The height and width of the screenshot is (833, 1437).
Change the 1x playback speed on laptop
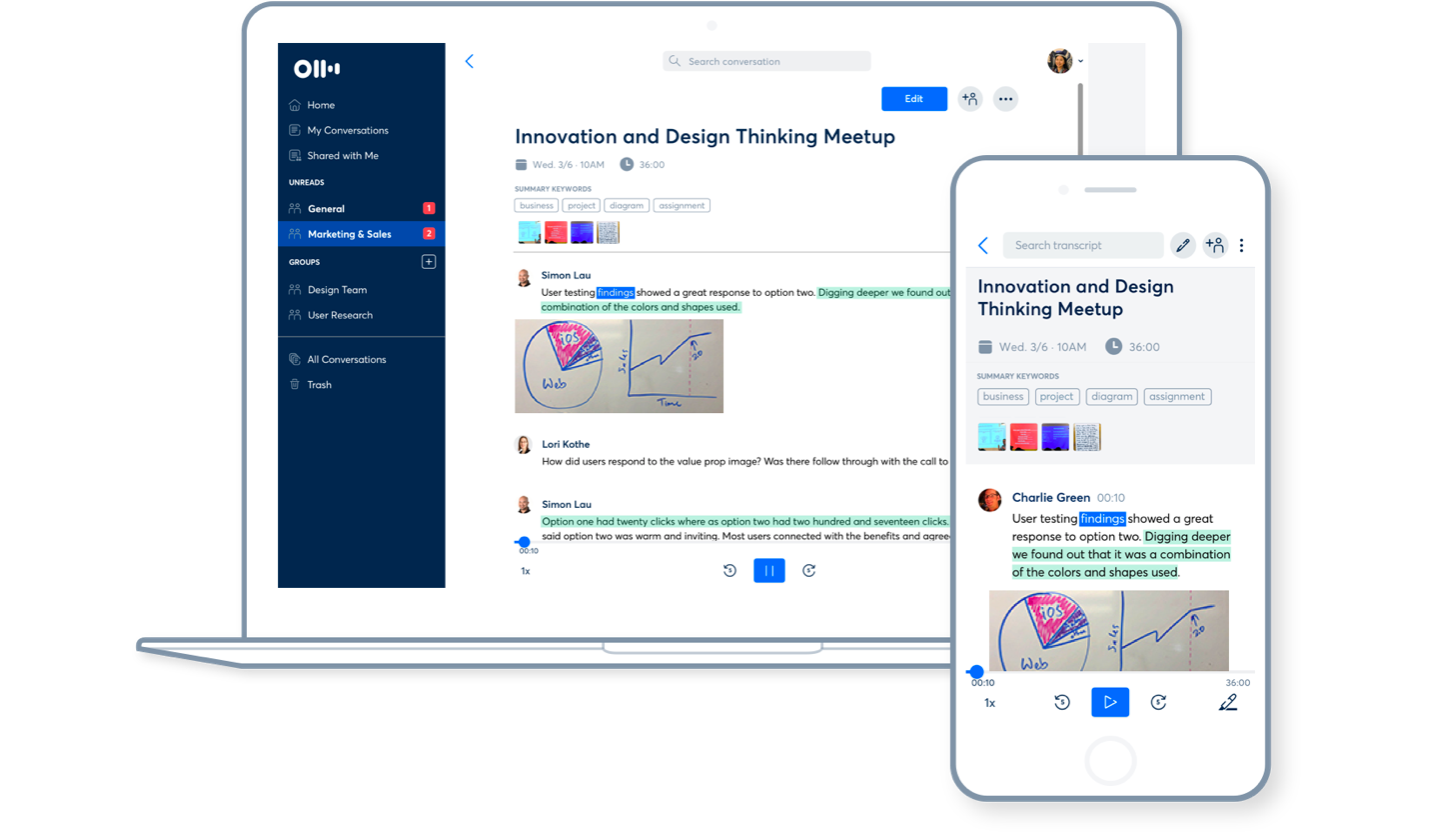pos(525,571)
